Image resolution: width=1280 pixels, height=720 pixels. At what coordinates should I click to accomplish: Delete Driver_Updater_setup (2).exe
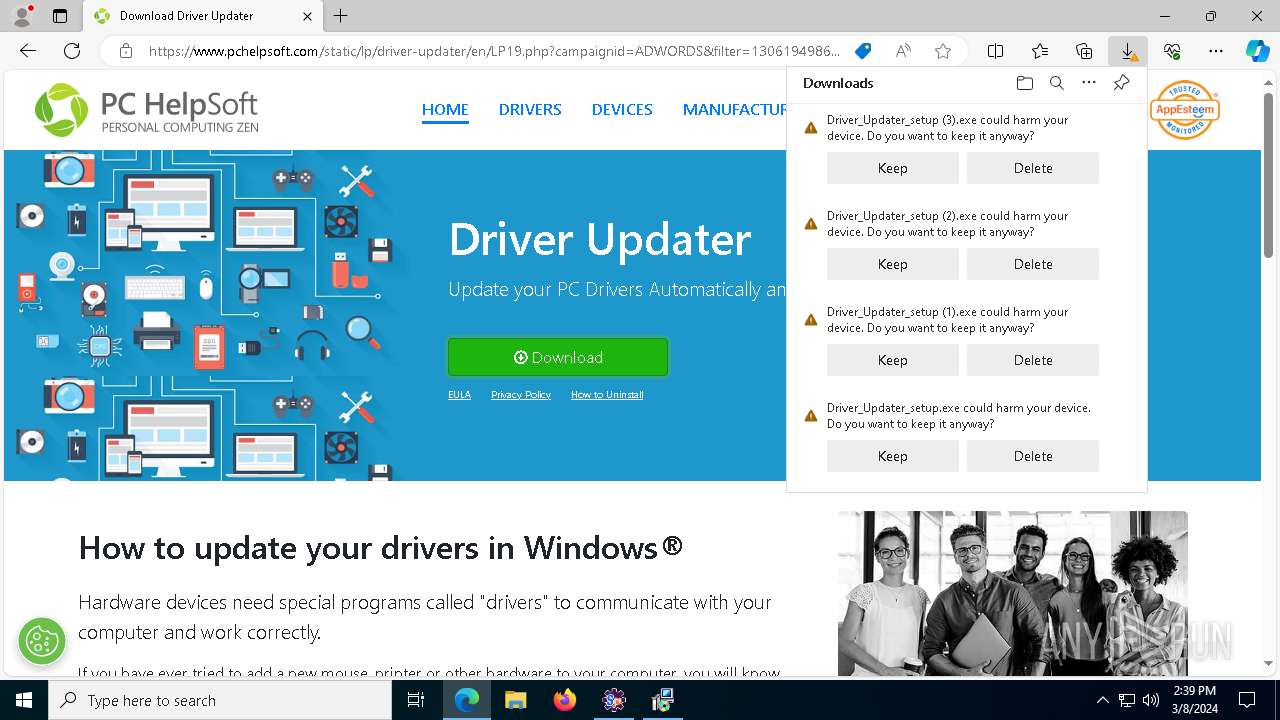click(x=1033, y=264)
